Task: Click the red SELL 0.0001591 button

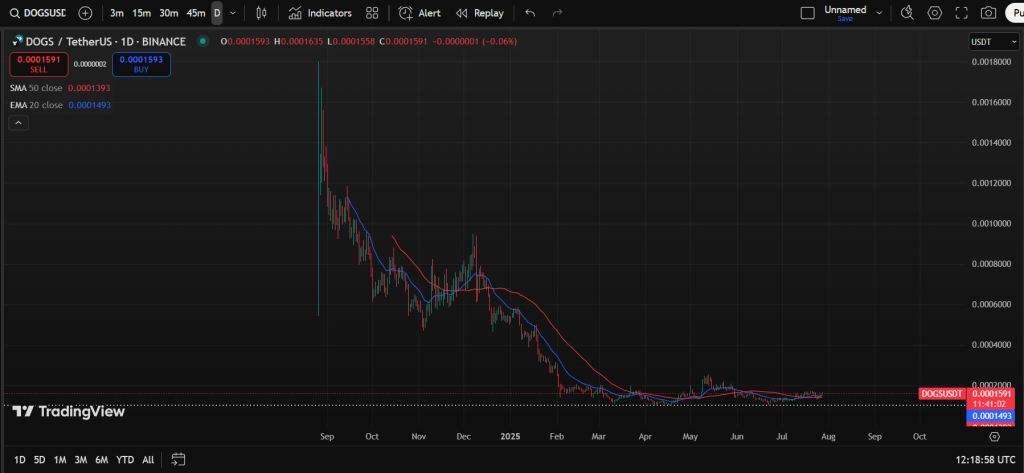Action: click(x=39, y=64)
